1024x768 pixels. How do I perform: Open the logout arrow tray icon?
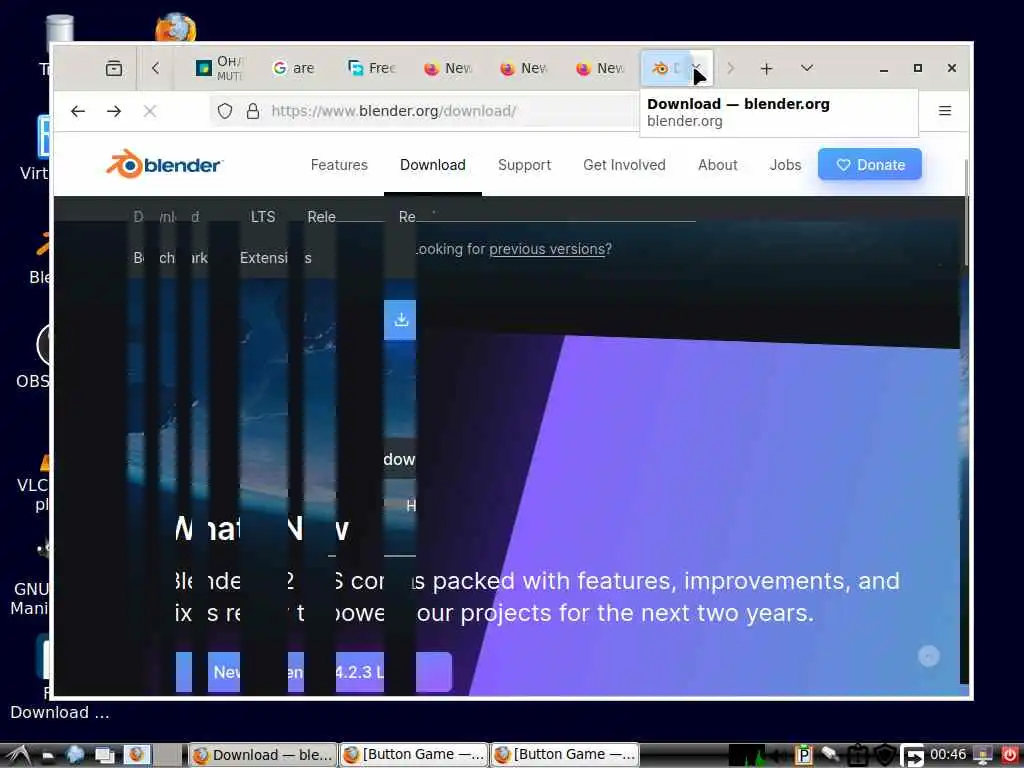(x=912, y=756)
